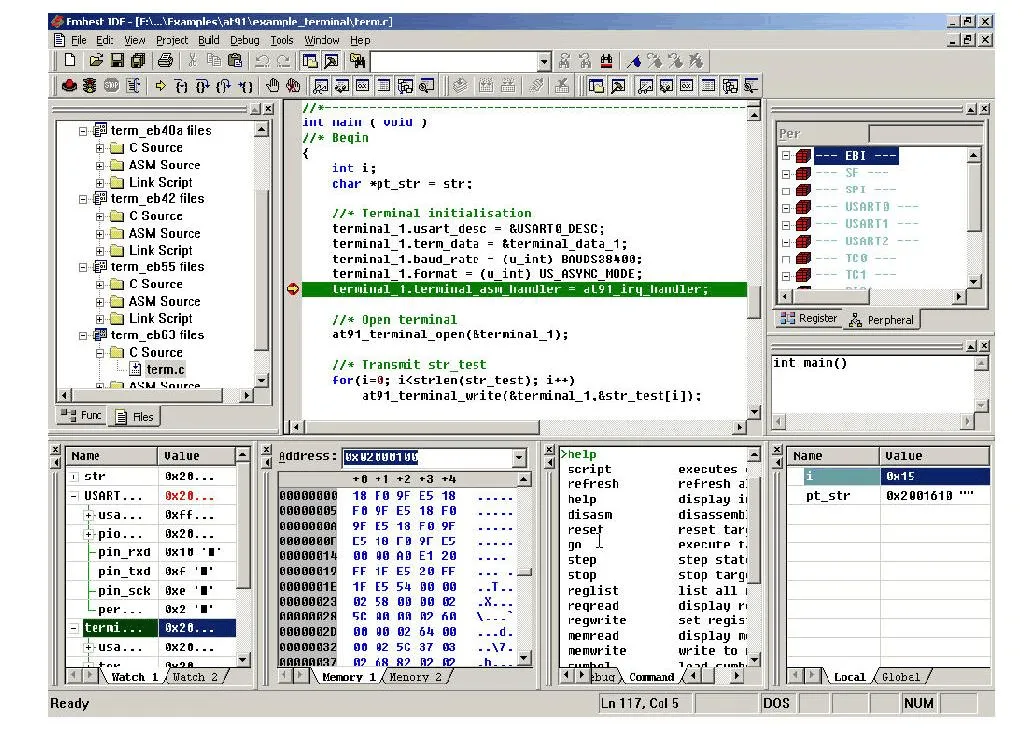Click the Address input field in Memory panel
The width and height of the screenshot is (1029, 732).
[x=427, y=457]
